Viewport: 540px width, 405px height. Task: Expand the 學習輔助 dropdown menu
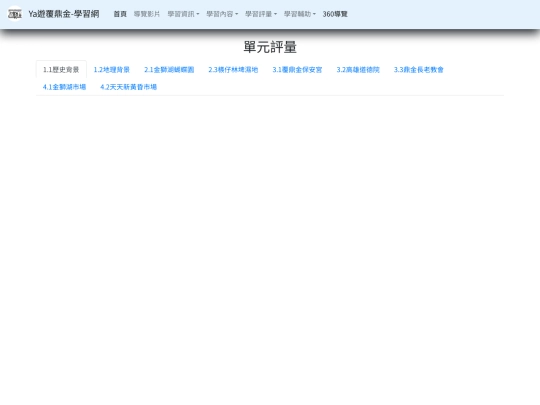point(300,14)
